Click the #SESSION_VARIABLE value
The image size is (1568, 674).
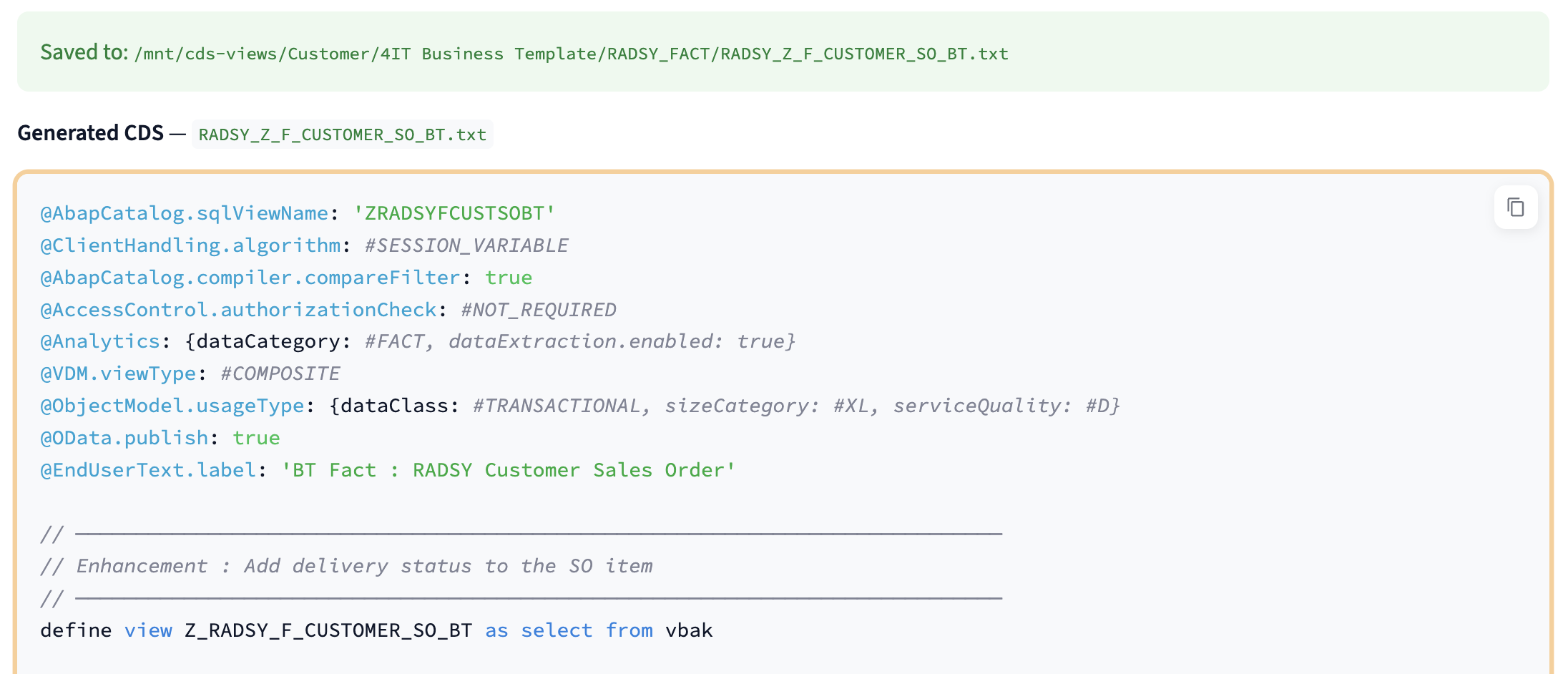465,245
